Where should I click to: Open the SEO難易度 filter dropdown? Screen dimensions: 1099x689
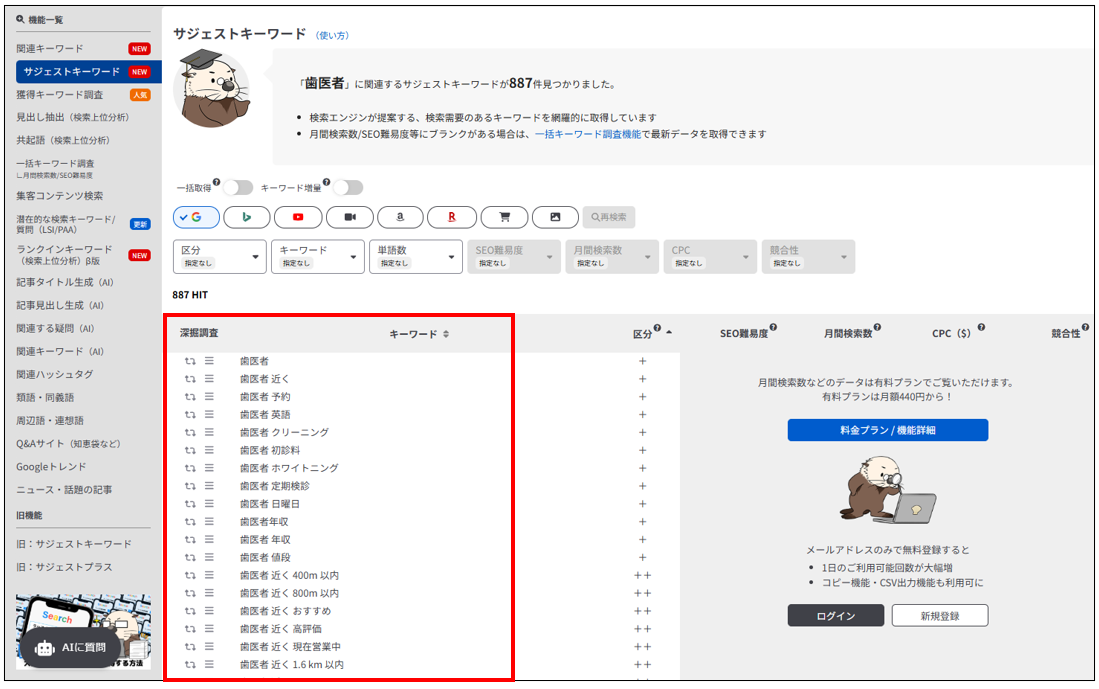pyautogui.click(x=514, y=257)
